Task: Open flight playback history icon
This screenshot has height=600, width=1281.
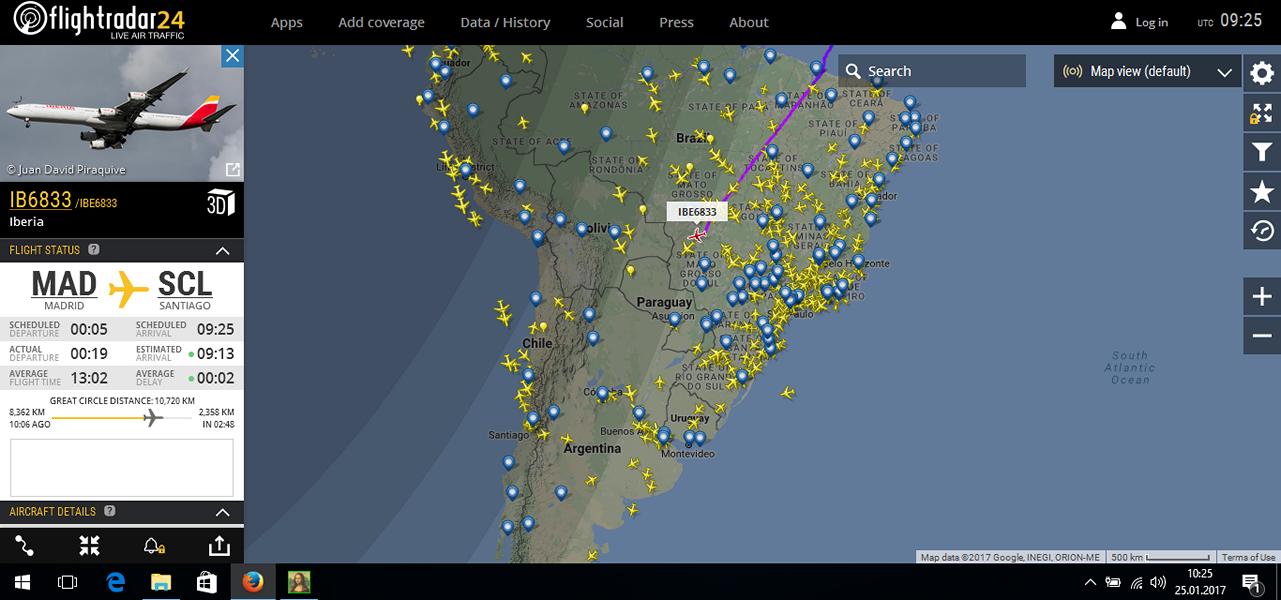Action: (1262, 231)
